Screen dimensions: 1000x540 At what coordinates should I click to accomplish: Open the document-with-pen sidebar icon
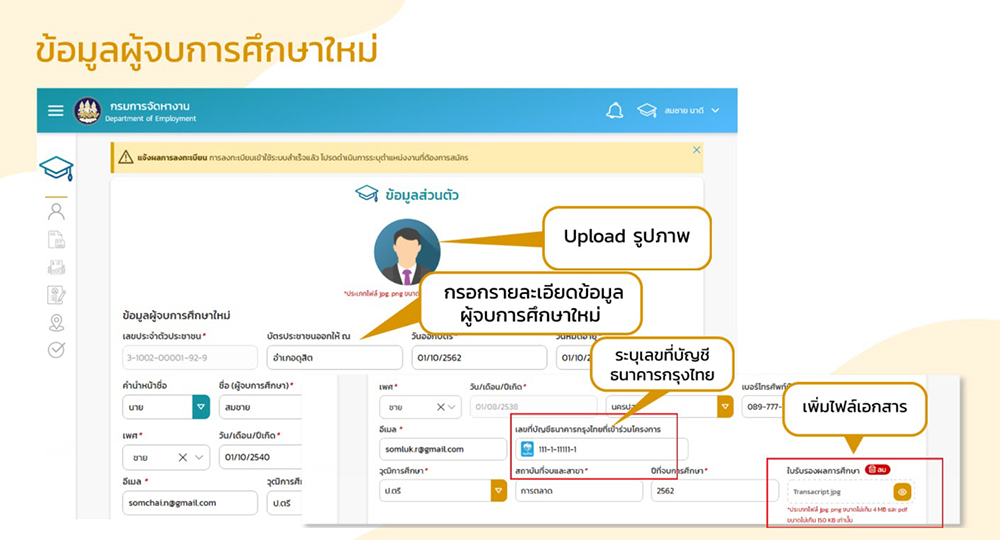coord(56,295)
